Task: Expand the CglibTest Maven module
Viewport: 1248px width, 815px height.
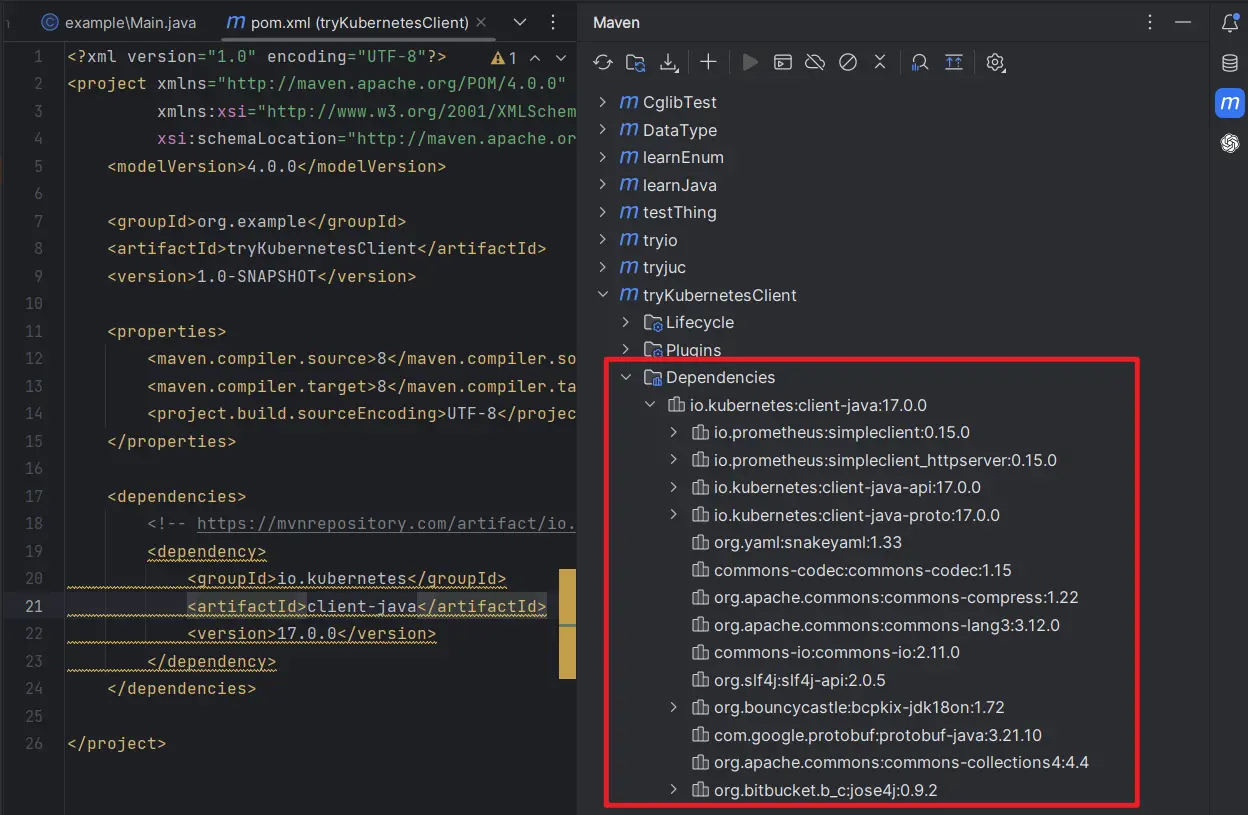Action: [x=603, y=102]
